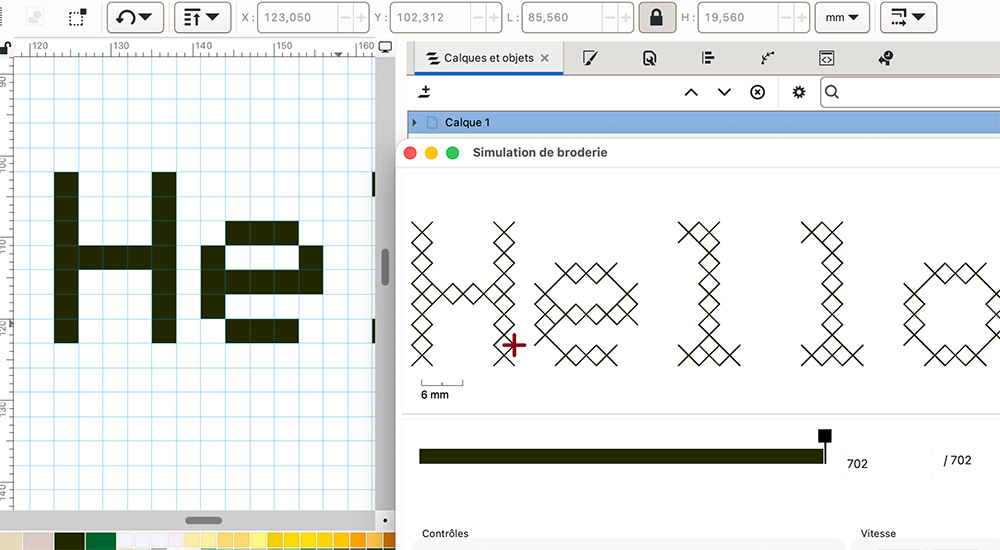The width and height of the screenshot is (1000, 550).
Task: Open the rightmost toolbar overflow dropdown
Action: 908,17
